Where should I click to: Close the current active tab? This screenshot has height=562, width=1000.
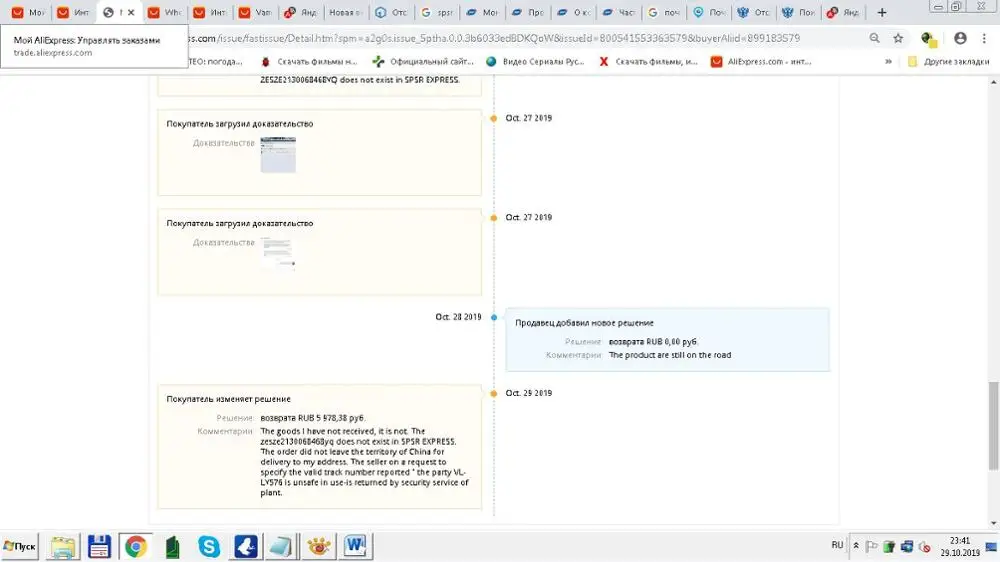131,12
